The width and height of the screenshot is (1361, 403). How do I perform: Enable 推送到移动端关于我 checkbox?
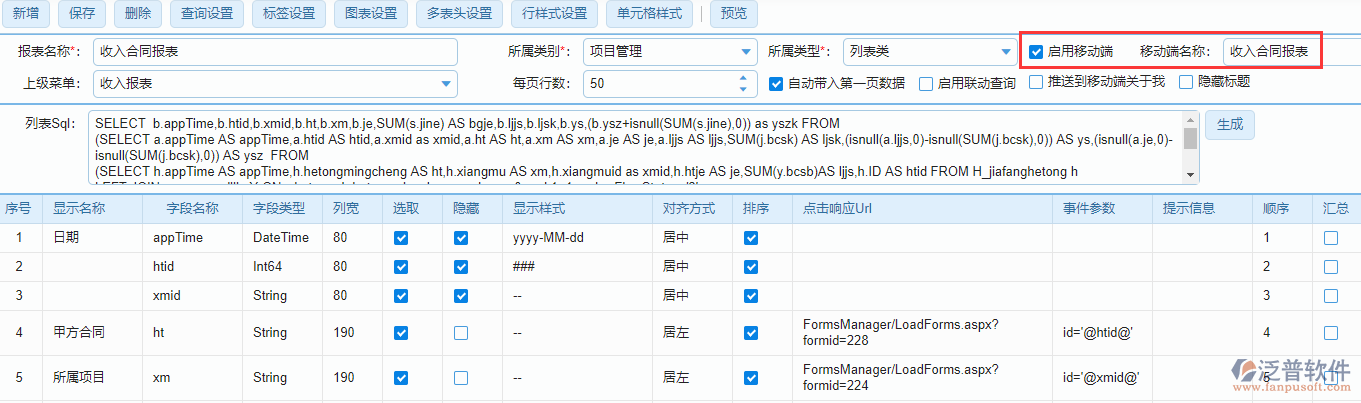click(1036, 82)
